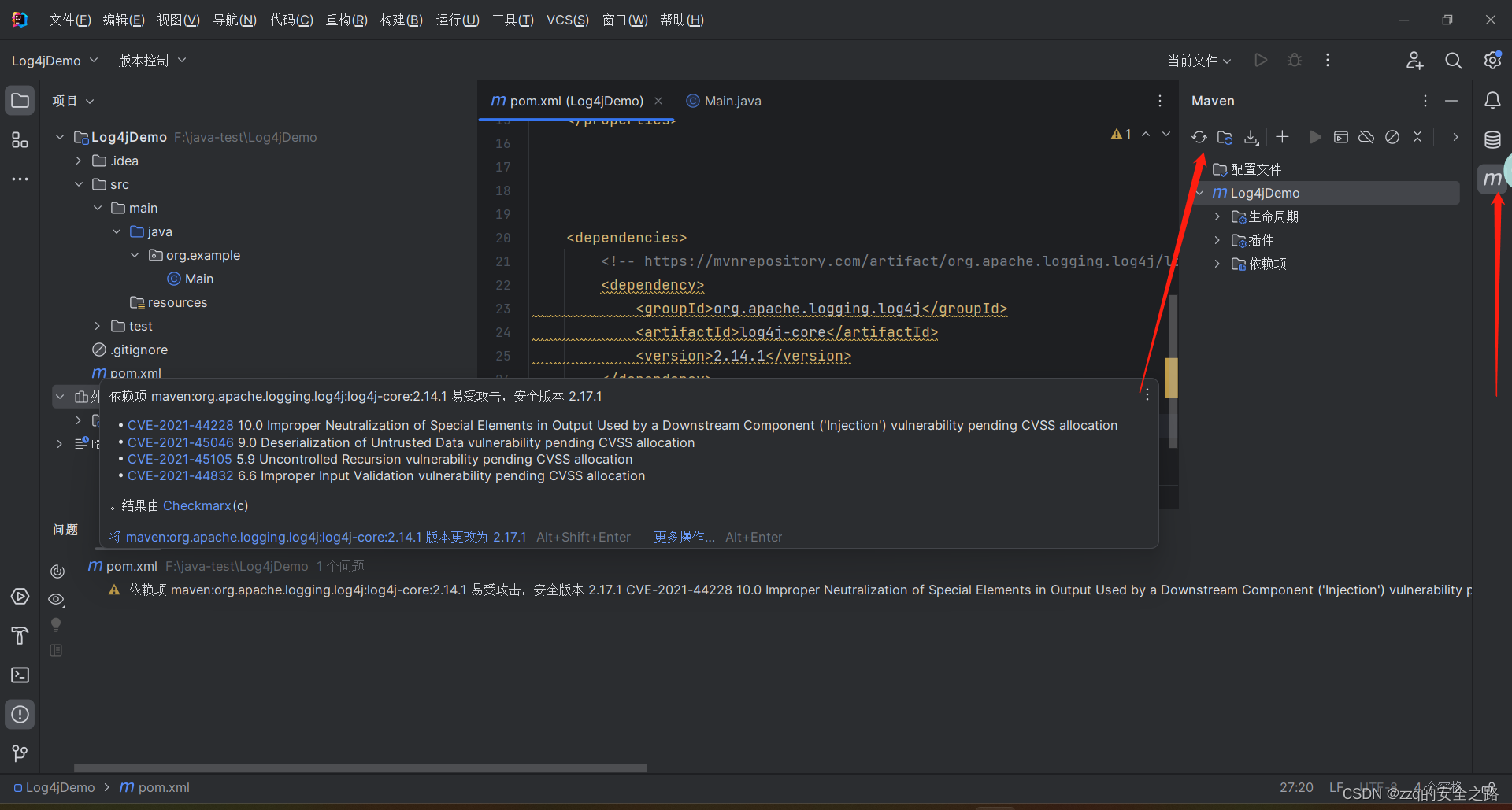
Task: Expand the test folder
Action: pos(97,326)
